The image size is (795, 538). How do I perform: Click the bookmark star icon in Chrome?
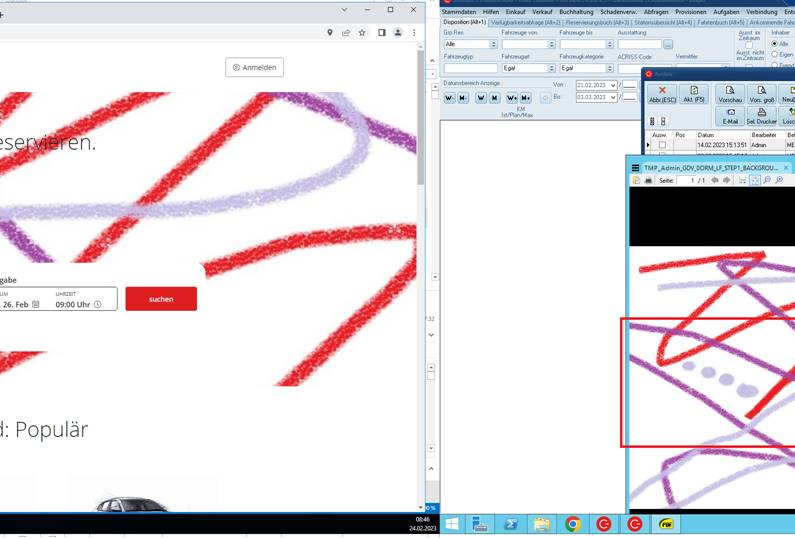(362, 33)
